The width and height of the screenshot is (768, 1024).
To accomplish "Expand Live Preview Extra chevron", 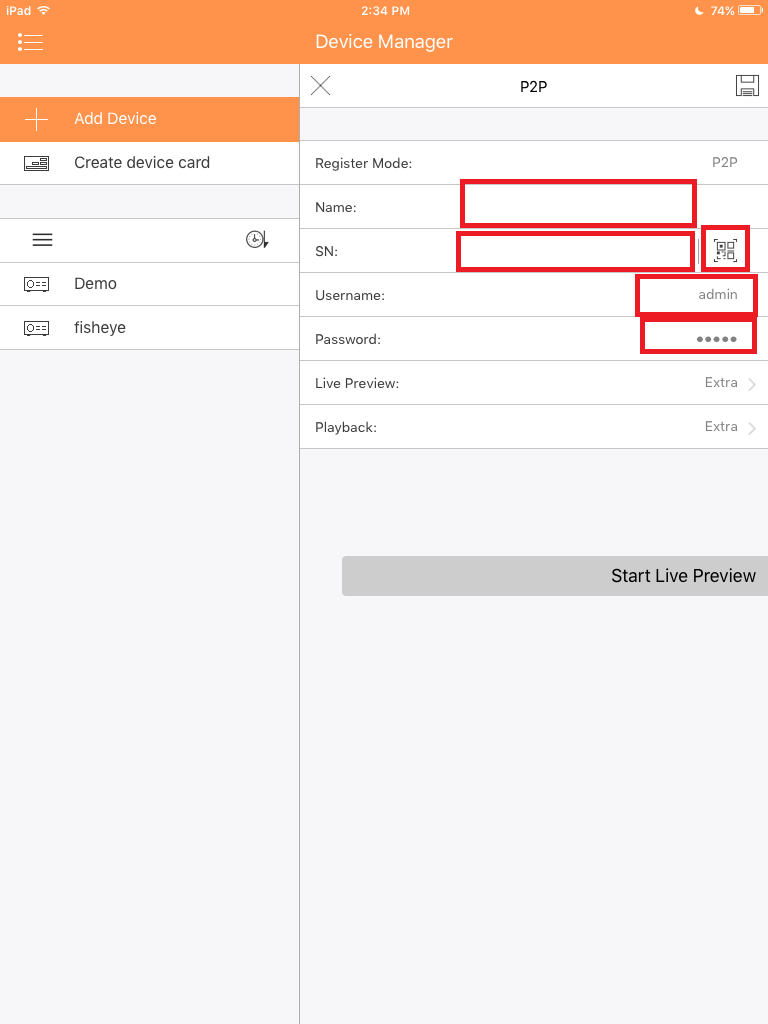I will (x=752, y=384).
